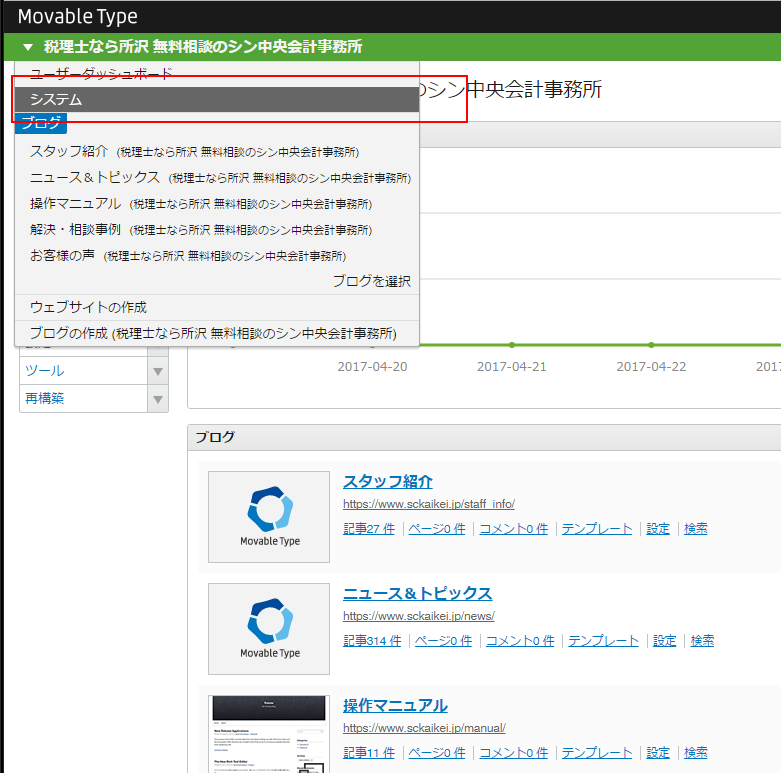Image resolution: width=781 pixels, height=773 pixels.
Task: Open 検索 for 操作マニュアル
Action: pyautogui.click(x=696, y=753)
